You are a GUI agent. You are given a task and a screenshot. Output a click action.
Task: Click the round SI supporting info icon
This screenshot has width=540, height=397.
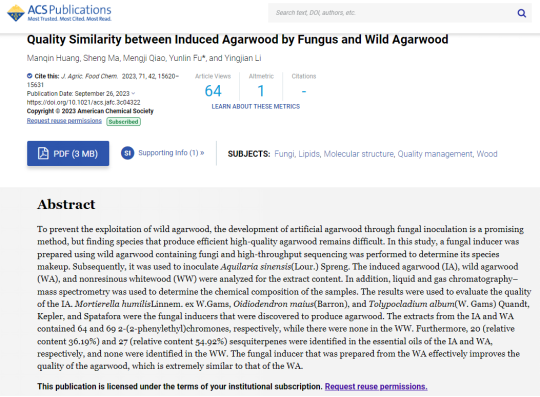pyautogui.click(x=127, y=153)
